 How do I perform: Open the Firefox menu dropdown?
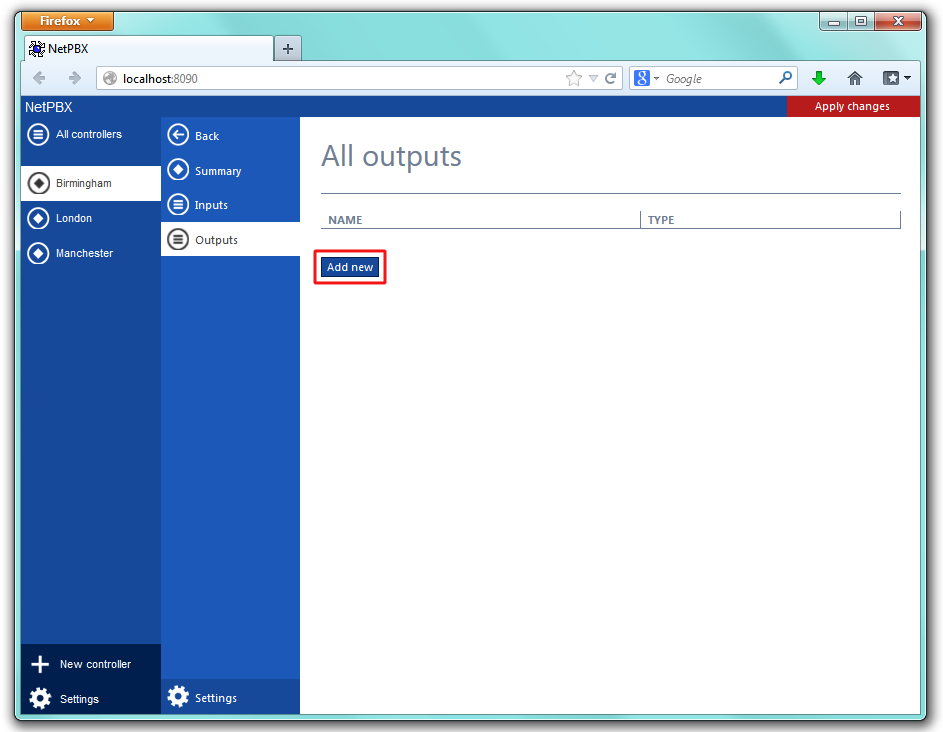[x=67, y=21]
